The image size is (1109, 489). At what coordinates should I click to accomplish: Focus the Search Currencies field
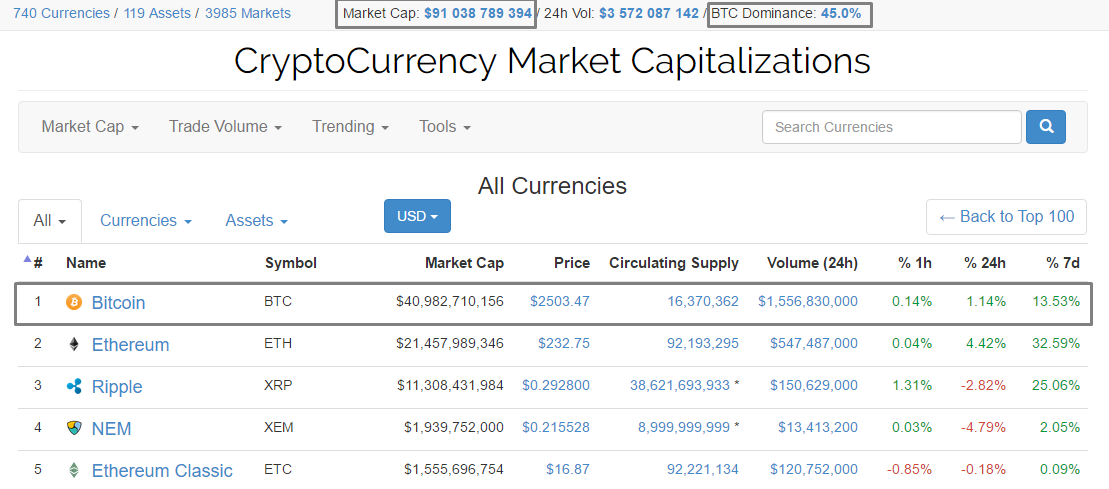pos(891,127)
